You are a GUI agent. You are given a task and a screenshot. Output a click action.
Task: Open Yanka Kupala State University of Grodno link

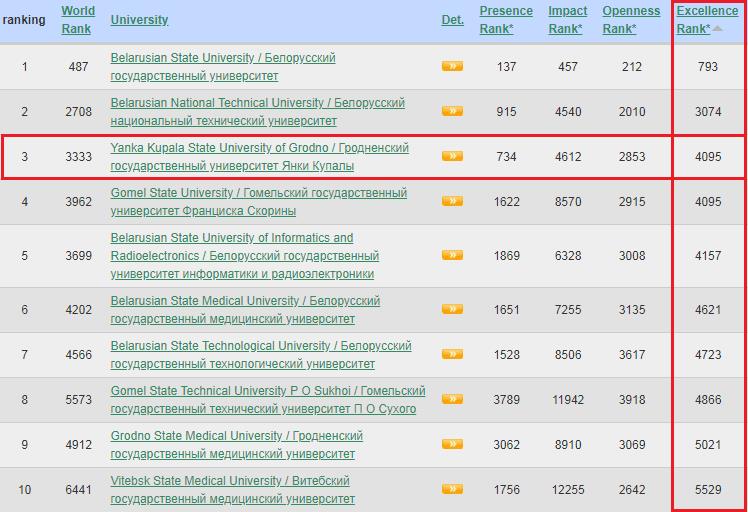[x=260, y=157]
